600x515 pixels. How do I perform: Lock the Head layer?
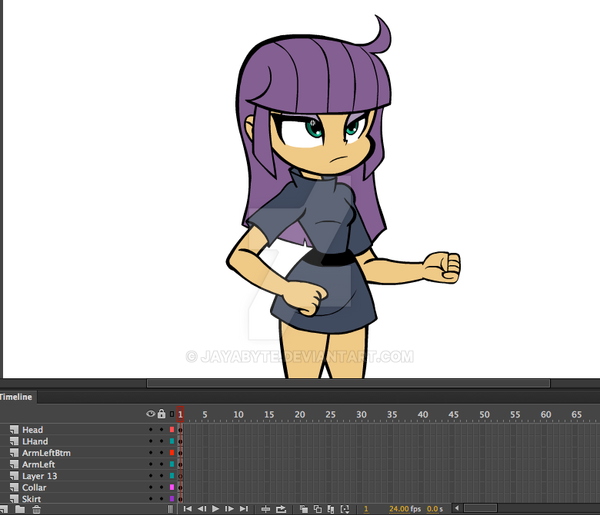tap(161, 430)
